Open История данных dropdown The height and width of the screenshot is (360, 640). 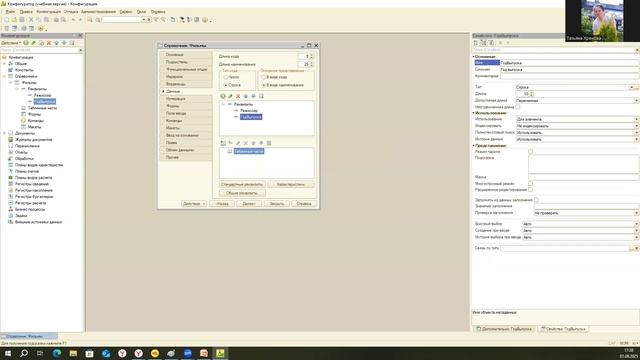636,139
